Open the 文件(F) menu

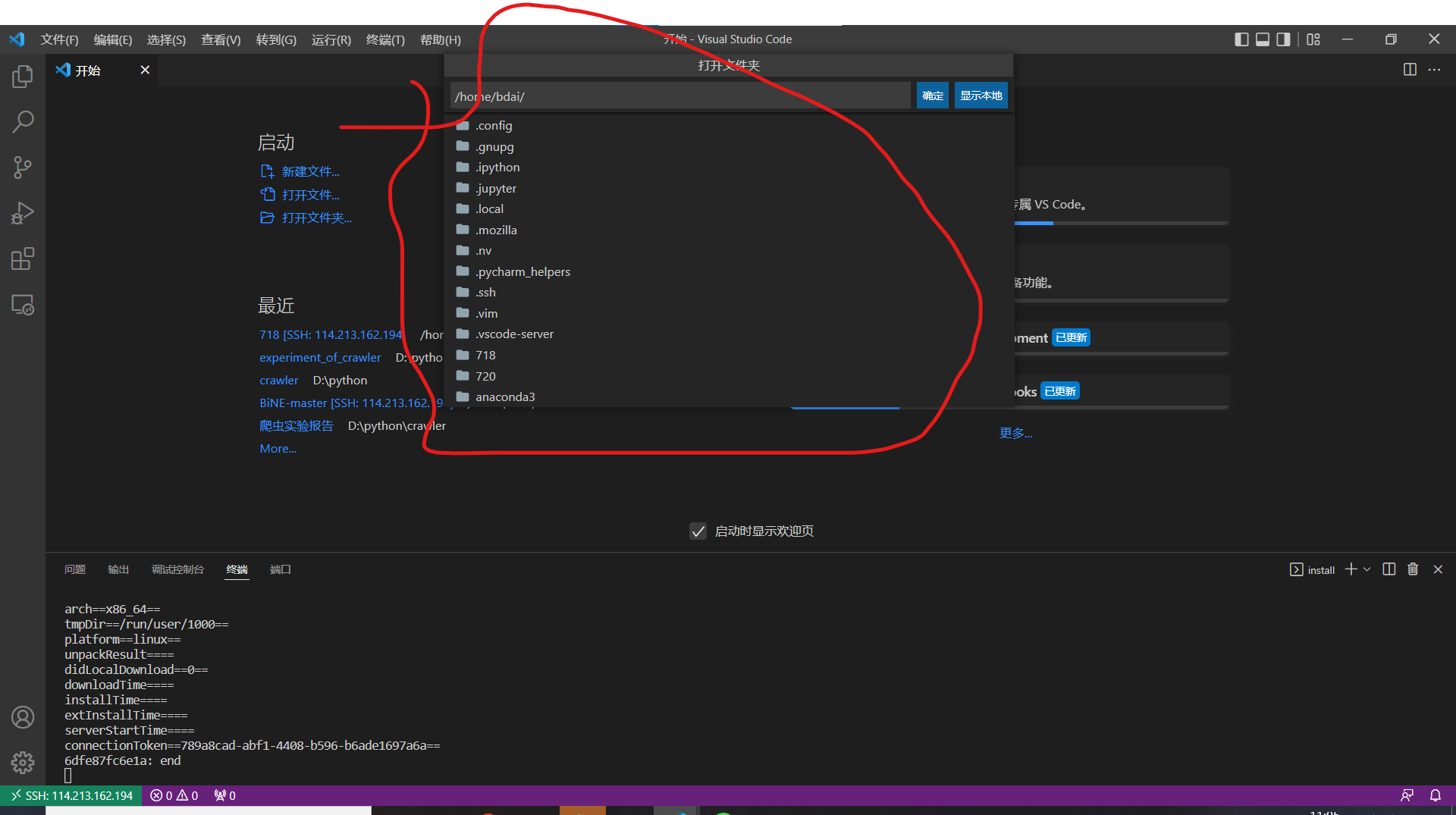point(59,39)
